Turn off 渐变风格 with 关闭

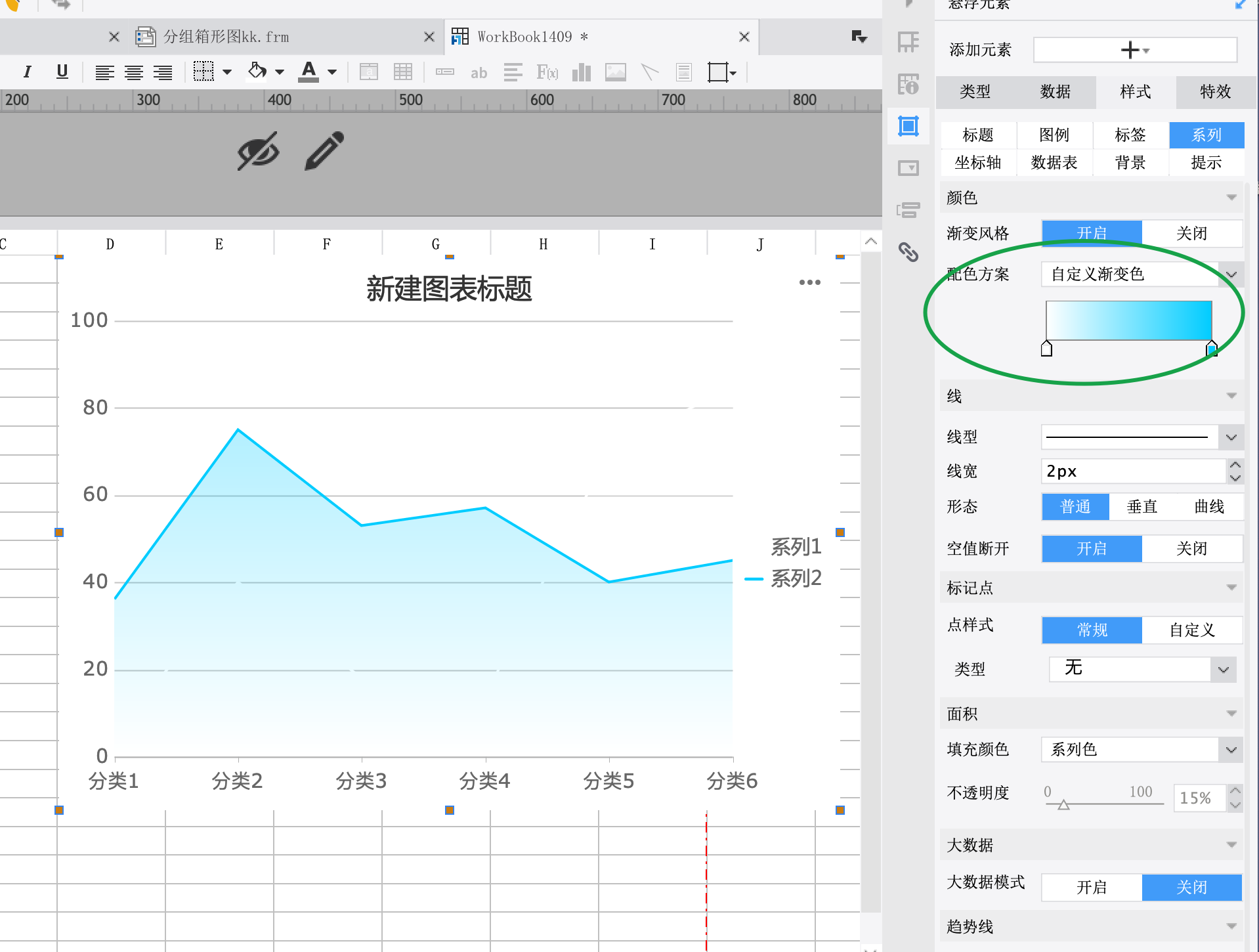tap(1192, 234)
